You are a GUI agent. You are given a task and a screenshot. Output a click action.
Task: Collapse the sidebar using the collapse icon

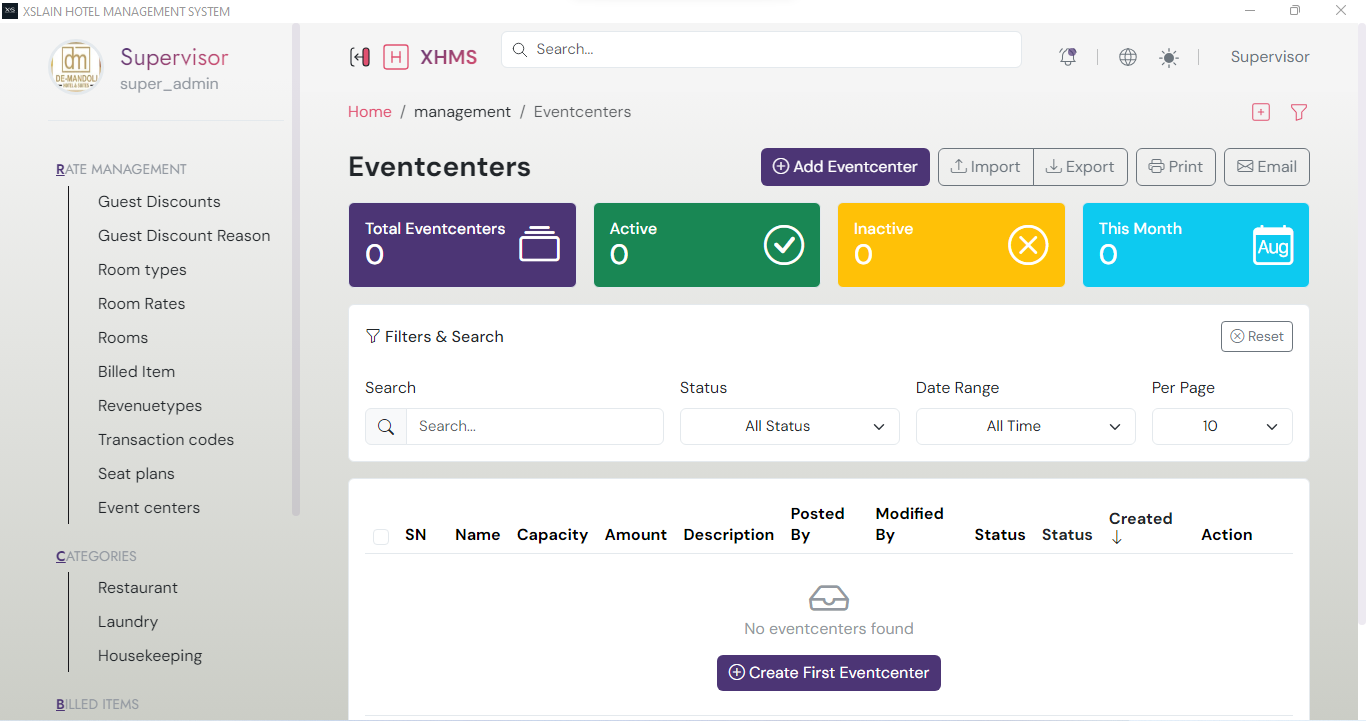click(360, 57)
